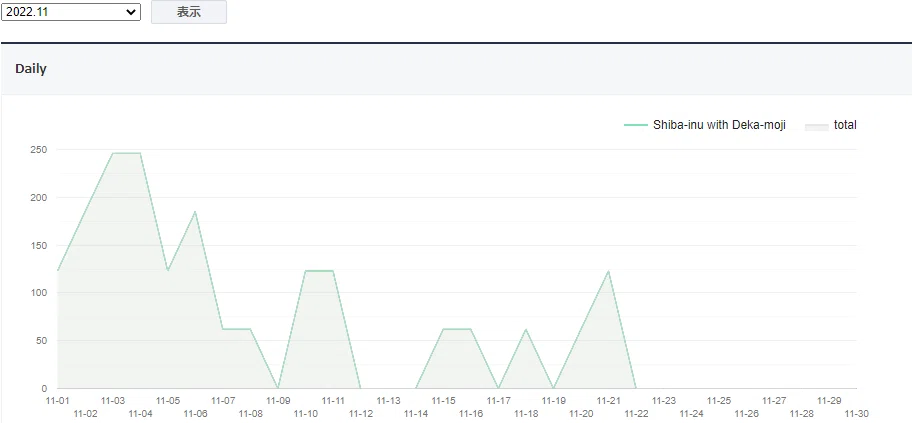Viewport: 912px width, 423px height.
Task: Click the 11-01 x-axis label
Action: click(58, 401)
